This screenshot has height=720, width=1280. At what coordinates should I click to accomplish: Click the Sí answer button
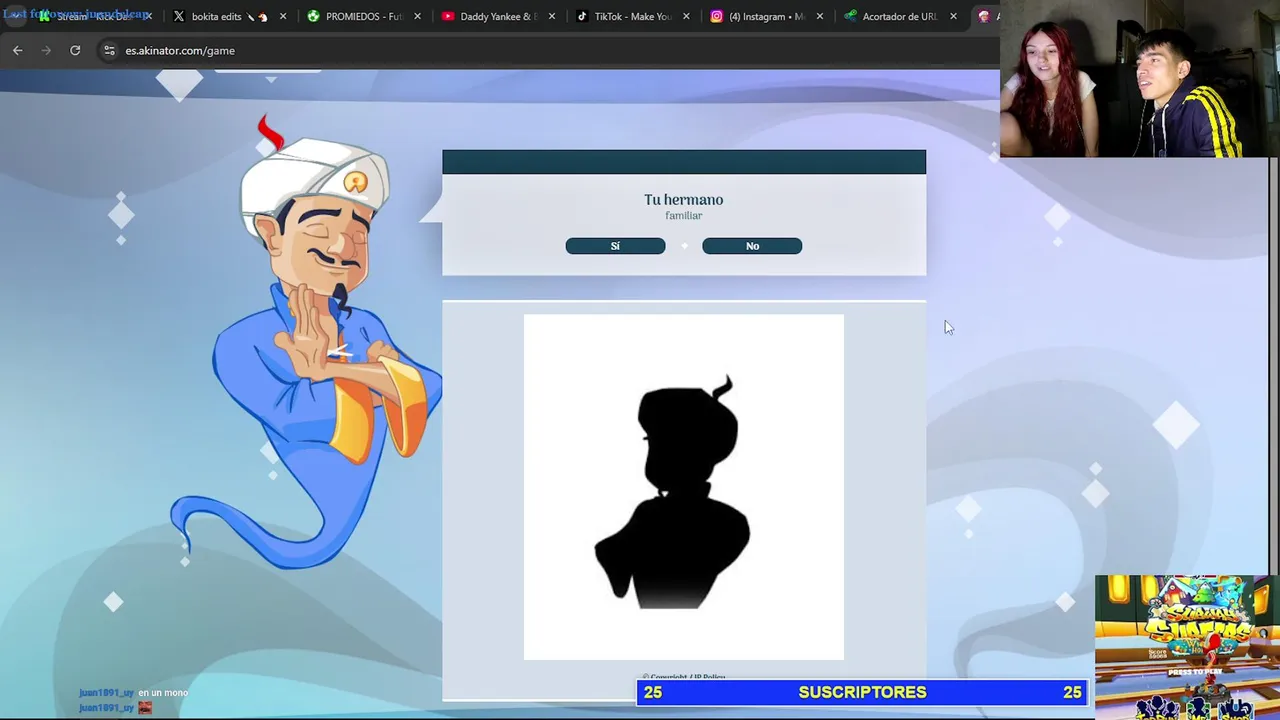pos(615,246)
